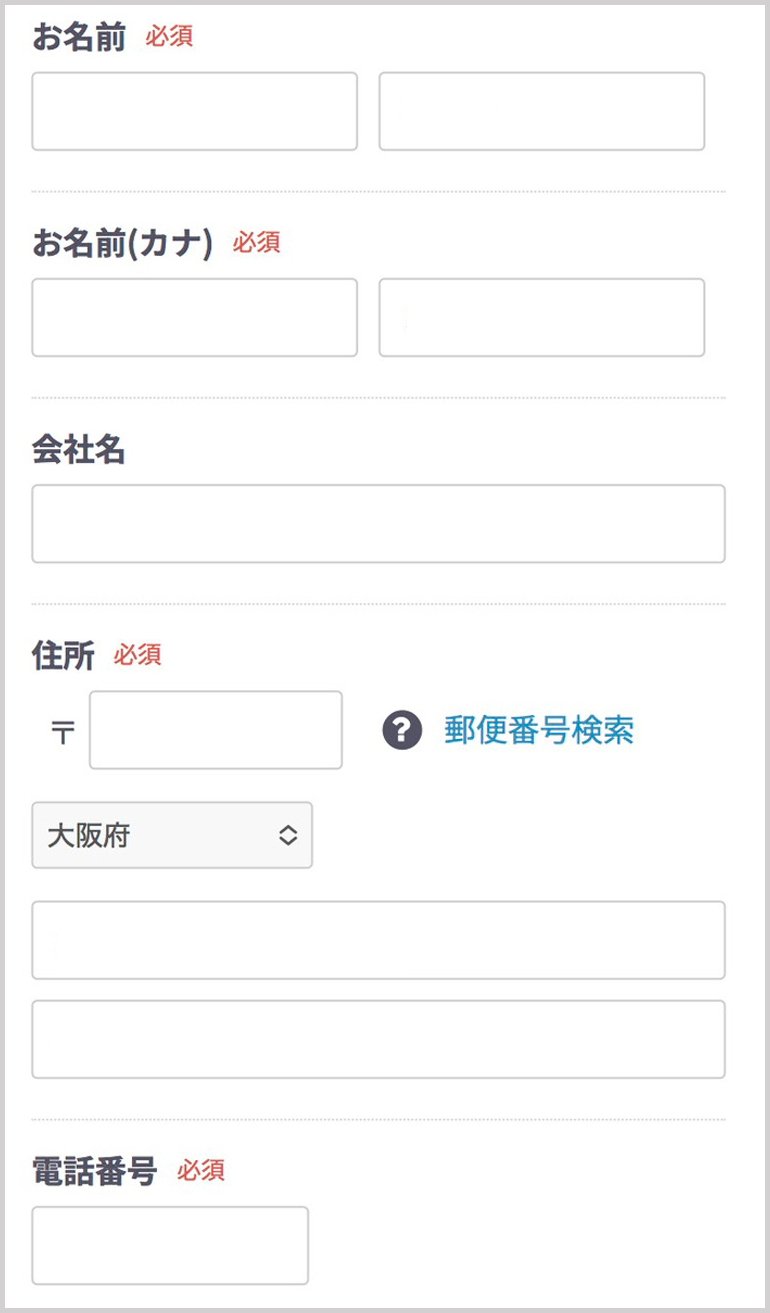Click the right お名前(カナ) input field

pyautogui.click(x=541, y=317)
